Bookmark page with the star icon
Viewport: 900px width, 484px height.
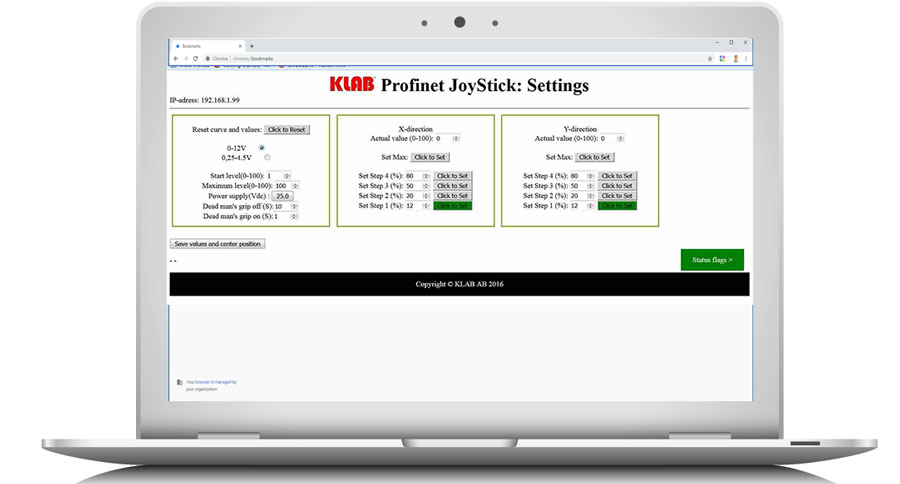coord(710,59)
